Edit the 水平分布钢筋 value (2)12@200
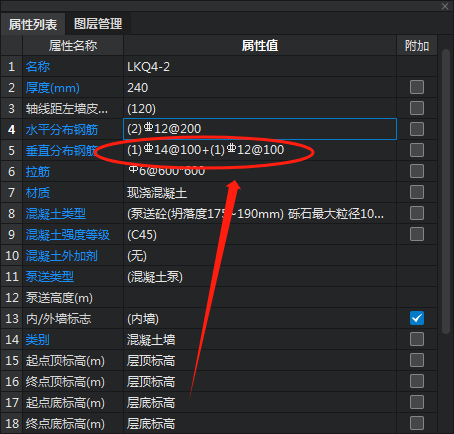The height and width of the screenshot is (434, 454). pyautogui.click(x=260, y=129)
